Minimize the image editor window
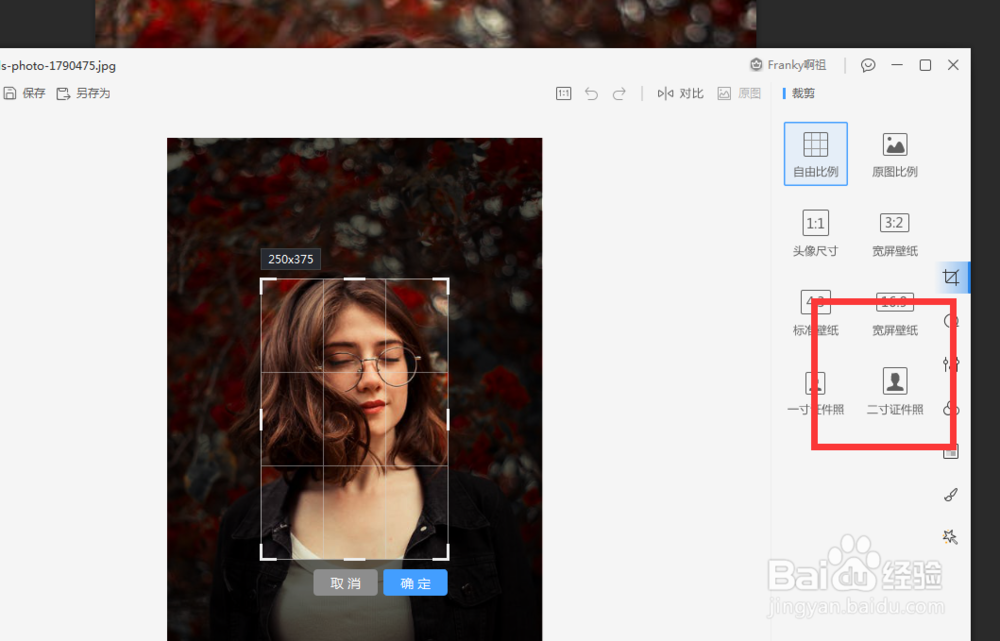This screenshot has width=1000, height=641. pos(897,65)
